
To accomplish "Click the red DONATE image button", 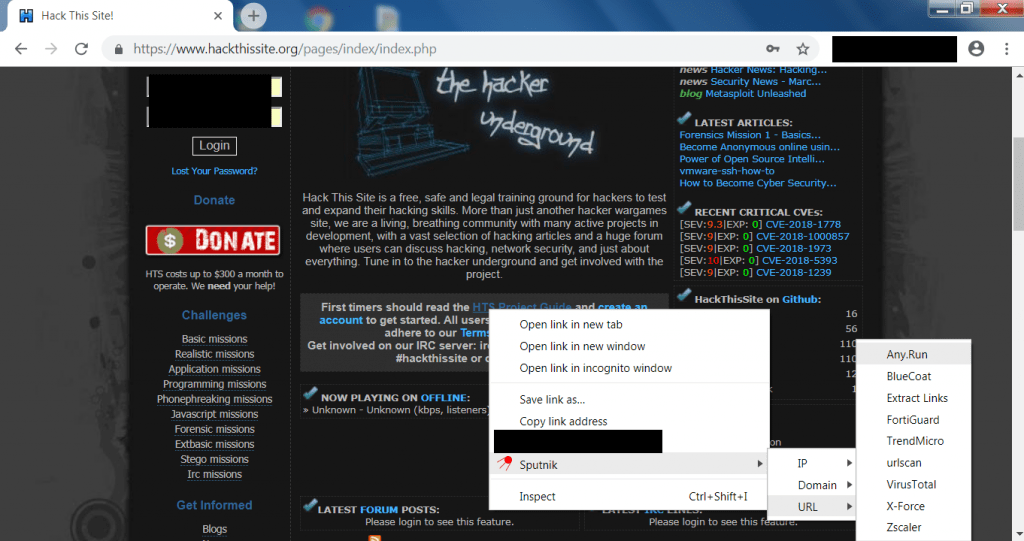I will point(213,240).
